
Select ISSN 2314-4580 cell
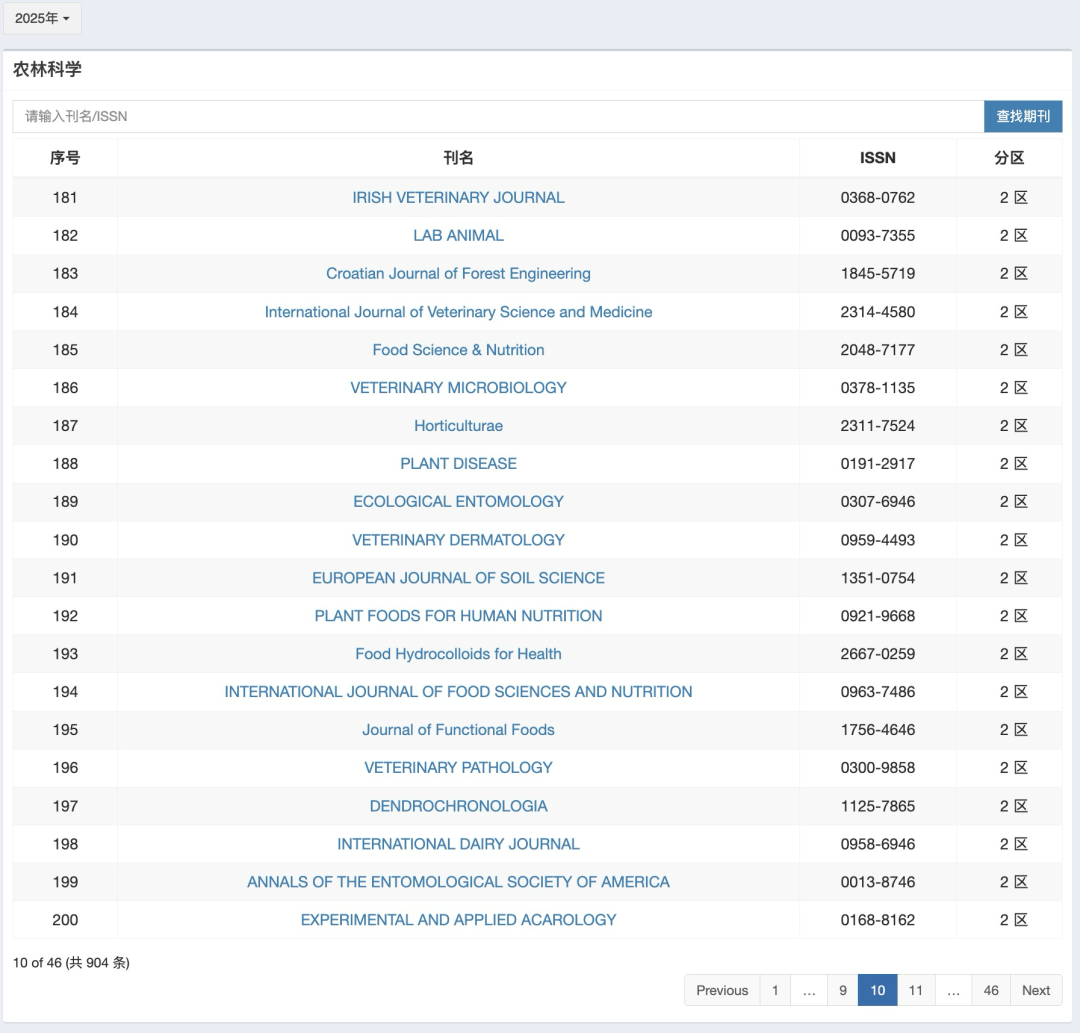[x=878, y=312]
